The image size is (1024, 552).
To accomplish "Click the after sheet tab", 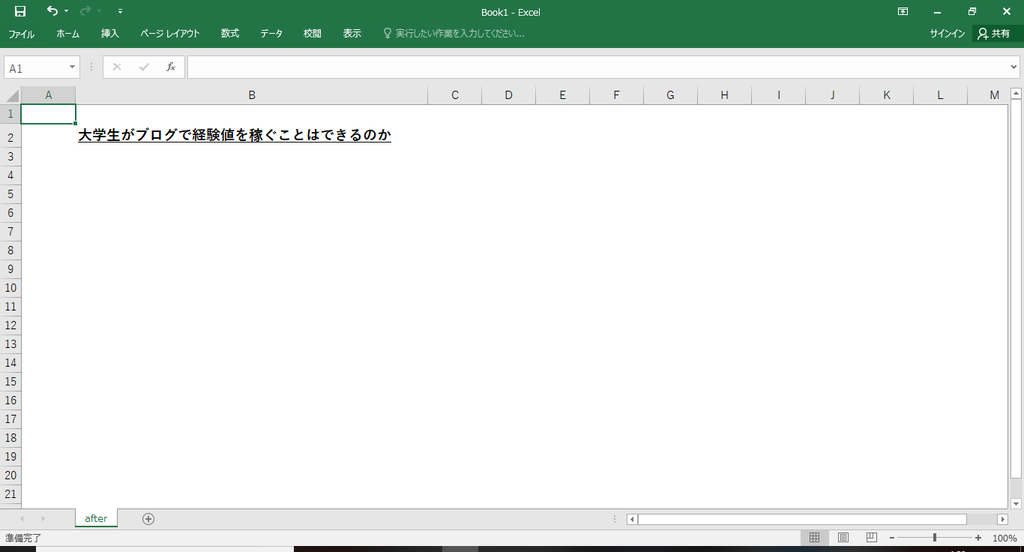I will [96, 518].
